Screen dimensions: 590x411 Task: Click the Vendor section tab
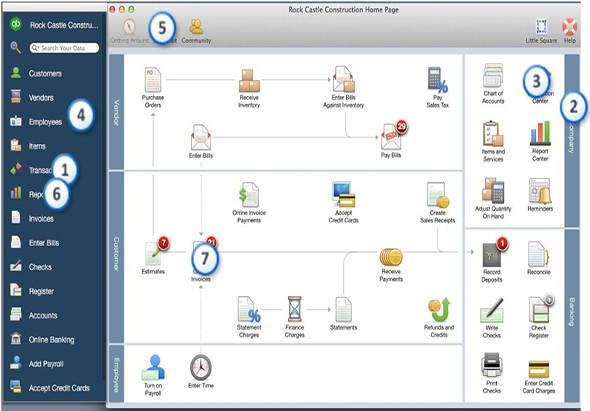point(116,112)
